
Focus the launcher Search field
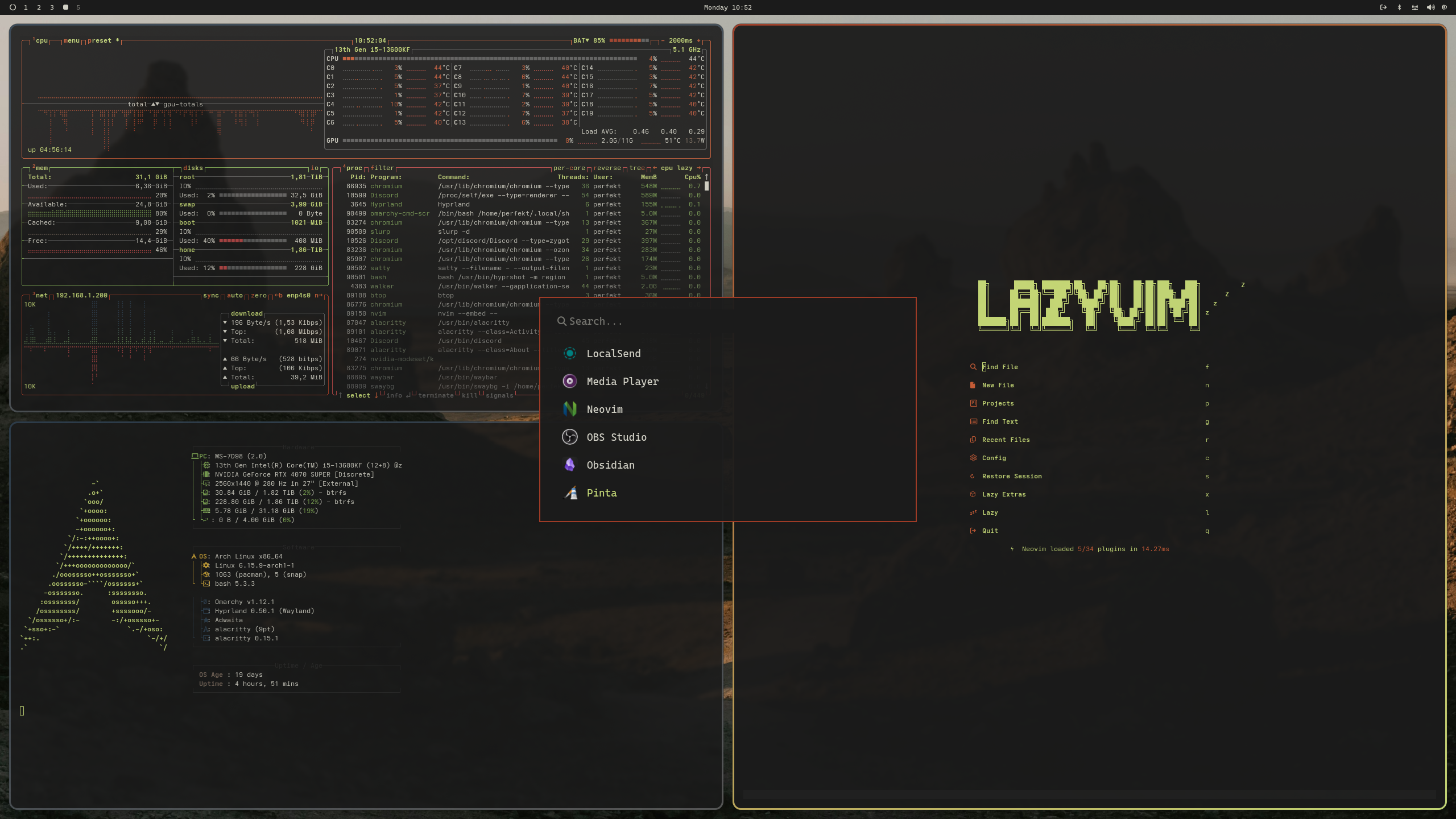click(x=728, y=321)
